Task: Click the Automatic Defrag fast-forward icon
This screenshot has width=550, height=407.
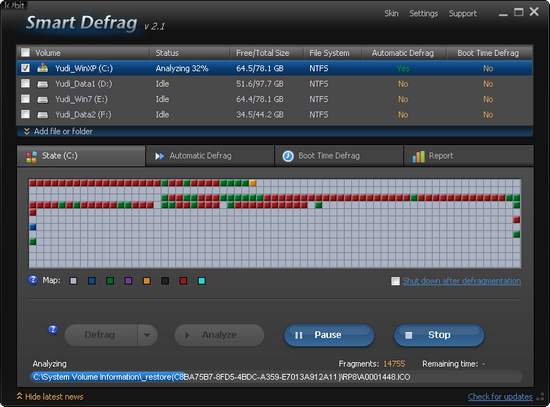Action: tap(160, 156)
